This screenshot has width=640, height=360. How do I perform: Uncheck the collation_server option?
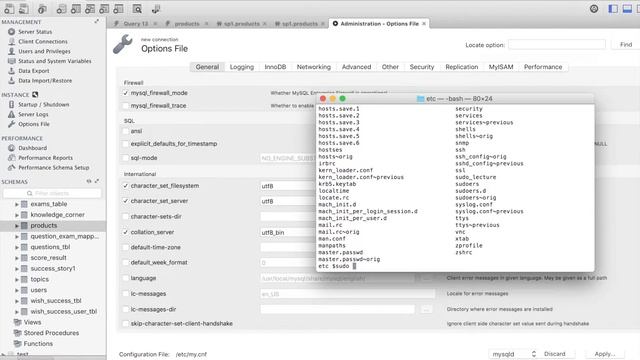pyautogui.click(x=126, y=232)
